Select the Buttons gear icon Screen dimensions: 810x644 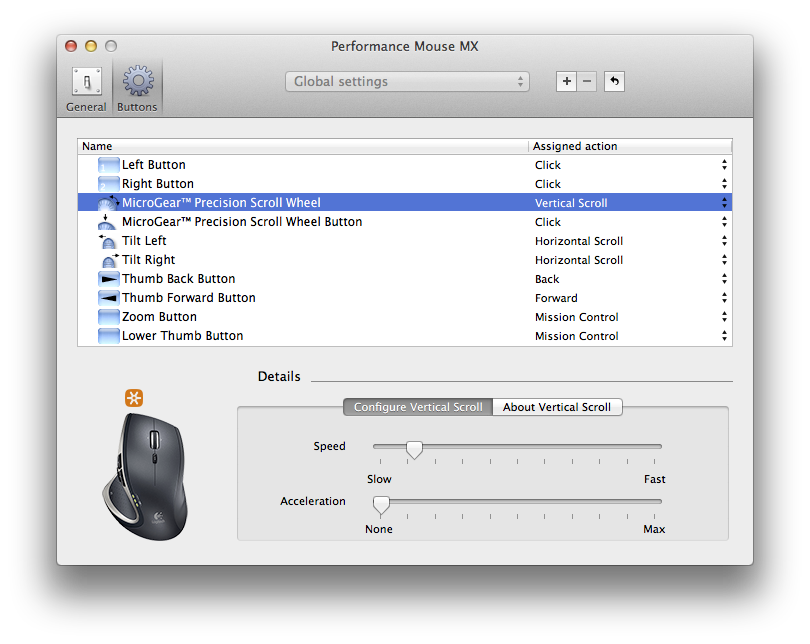point(137,81)
